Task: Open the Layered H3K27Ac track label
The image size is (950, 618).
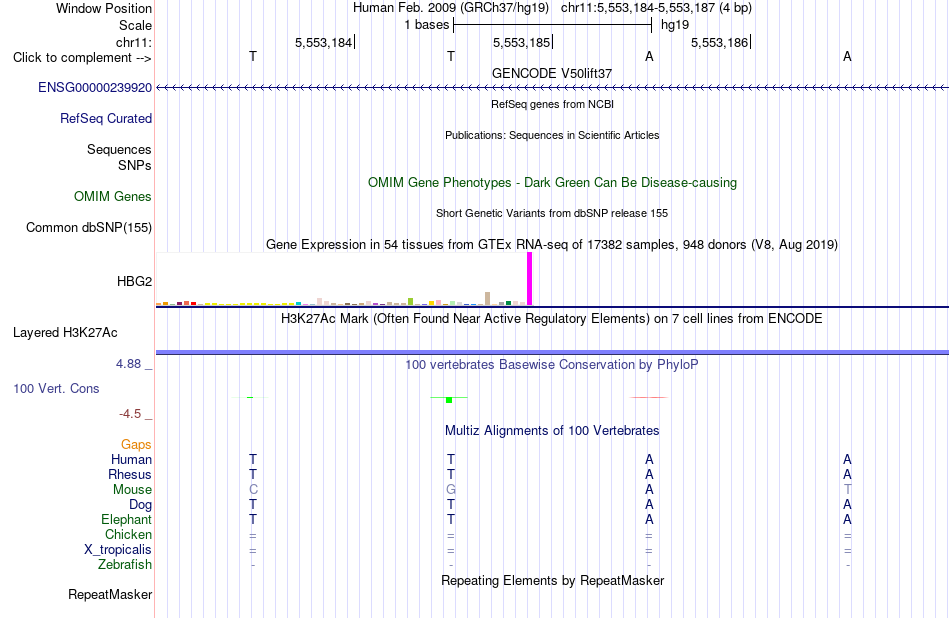Action: pos(65,333)
